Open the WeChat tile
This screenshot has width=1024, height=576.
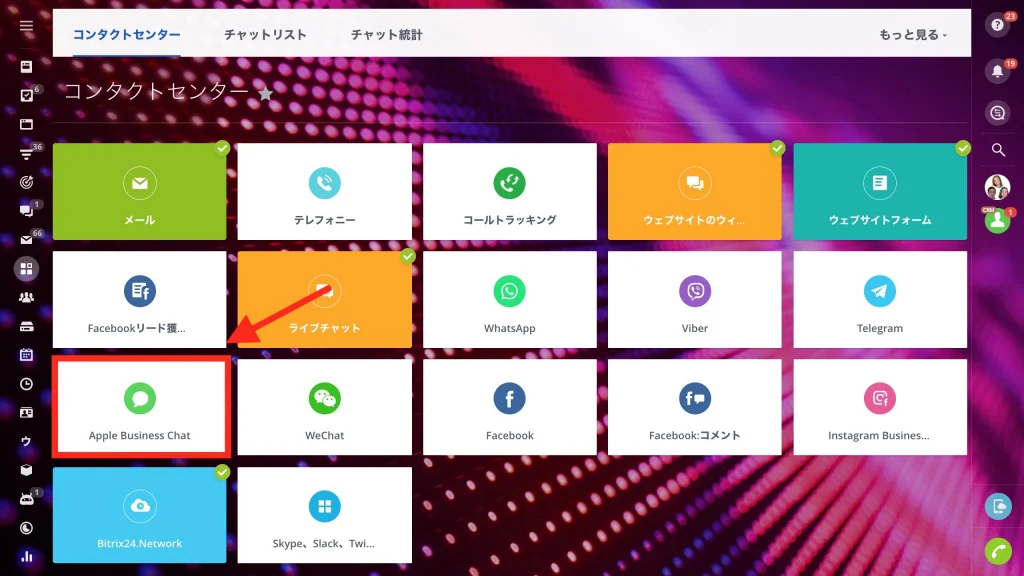tap(325, 407)
